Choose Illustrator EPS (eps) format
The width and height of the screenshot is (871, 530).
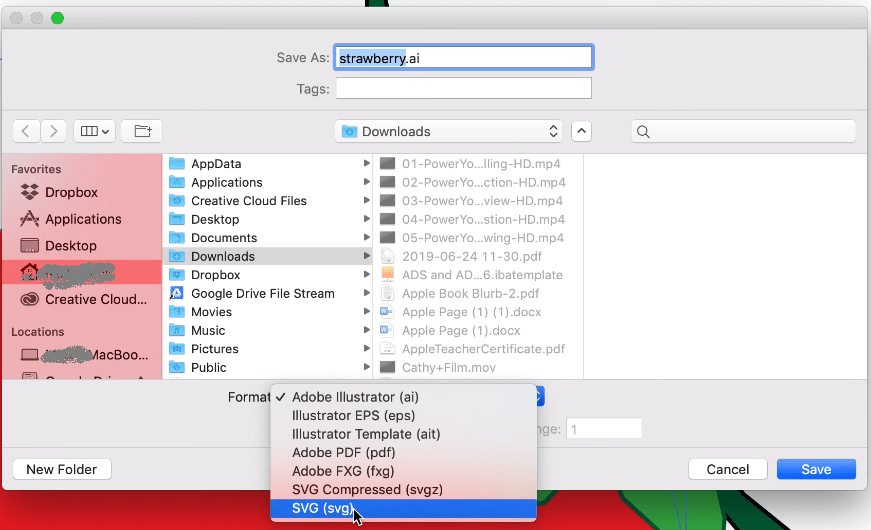[403, 416]
